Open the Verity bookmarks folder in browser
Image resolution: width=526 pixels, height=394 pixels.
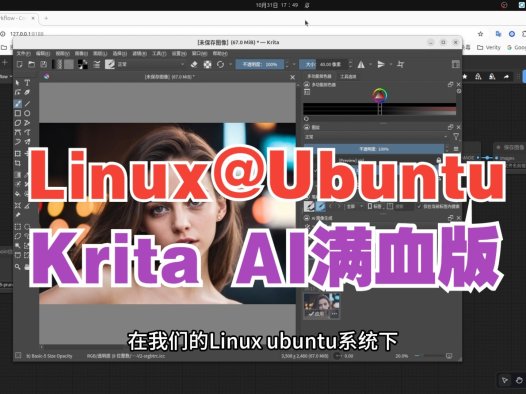[489, 47]
